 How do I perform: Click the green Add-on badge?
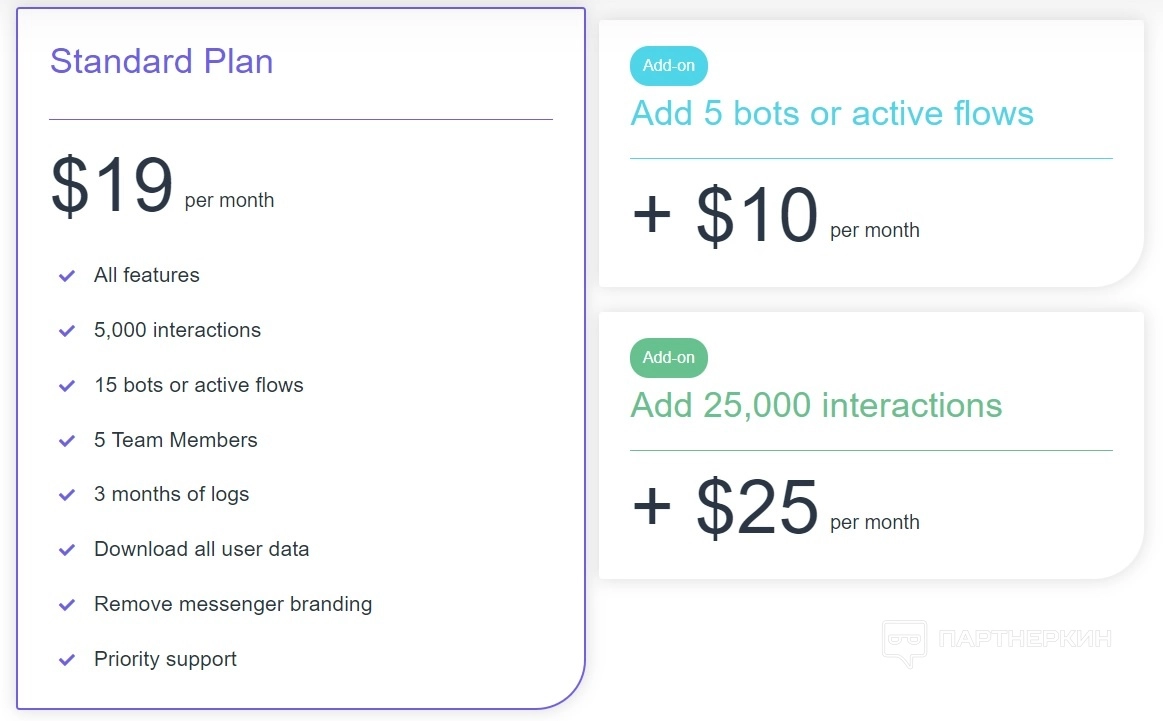(669, 358)
